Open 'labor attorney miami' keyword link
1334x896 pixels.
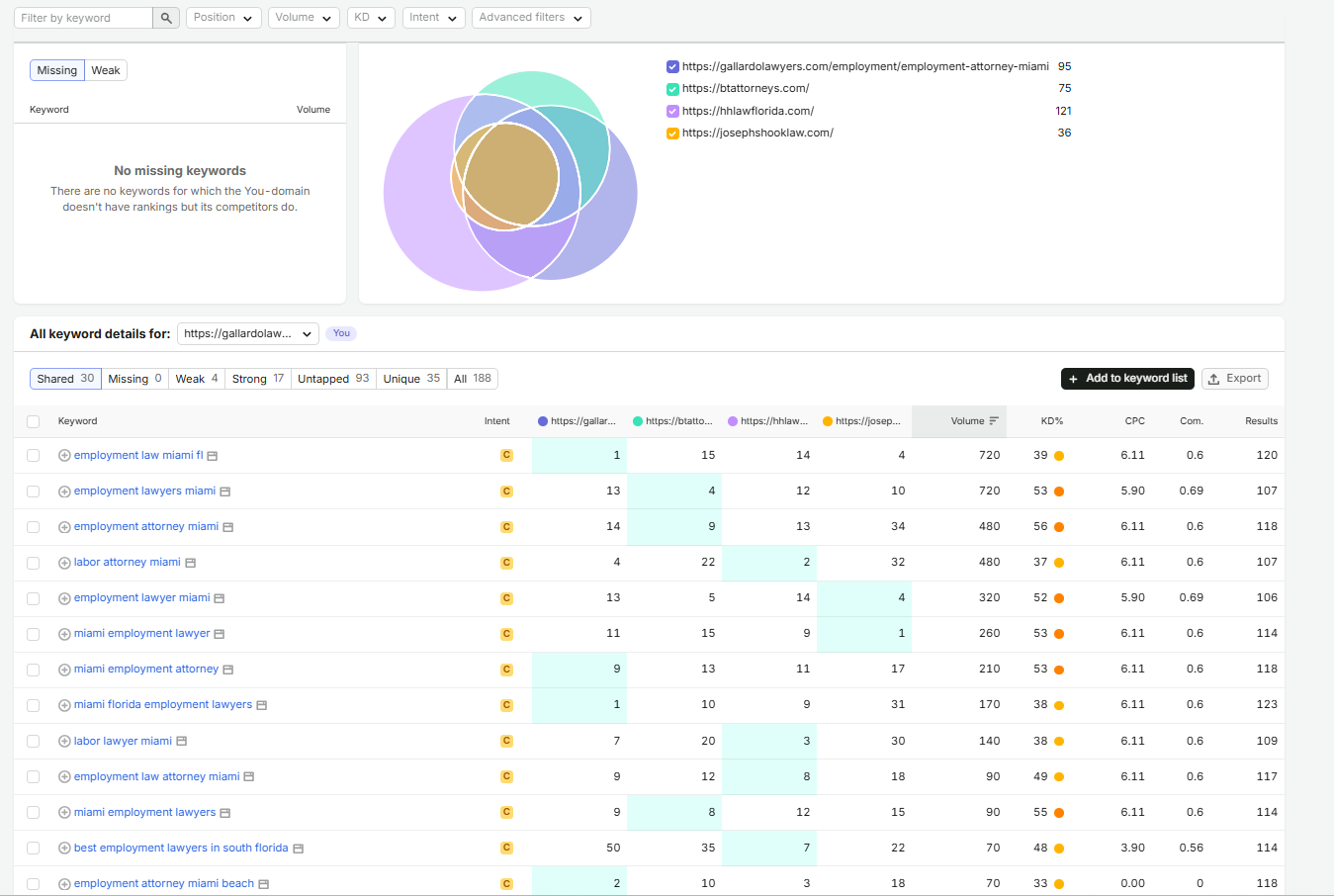(x=128, y=563)
